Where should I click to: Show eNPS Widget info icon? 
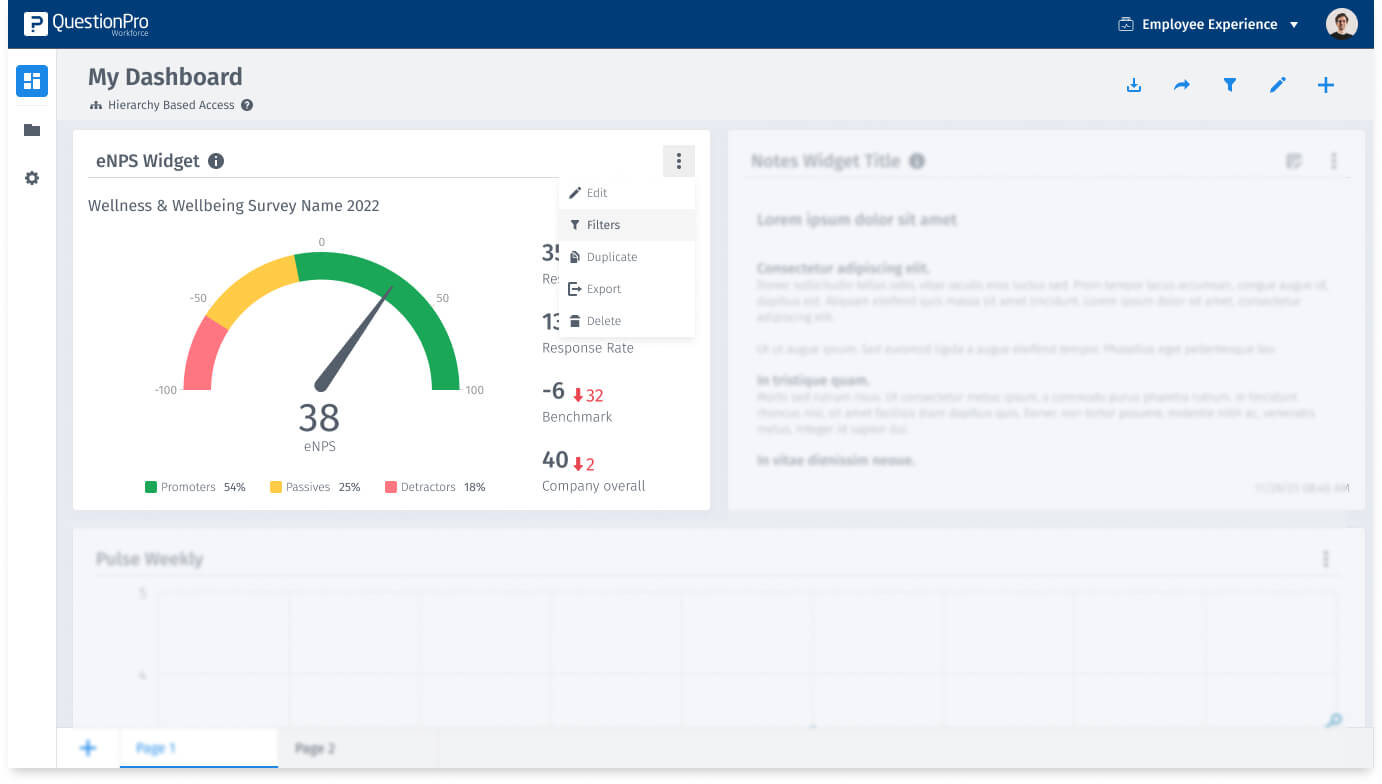[x=216, y=161]
